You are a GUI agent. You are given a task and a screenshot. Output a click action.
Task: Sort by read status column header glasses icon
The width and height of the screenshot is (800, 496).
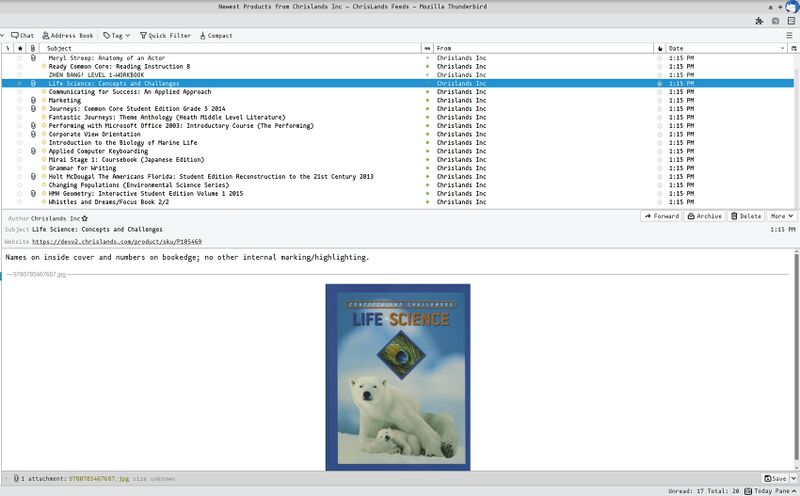click(x=427, y=48)
